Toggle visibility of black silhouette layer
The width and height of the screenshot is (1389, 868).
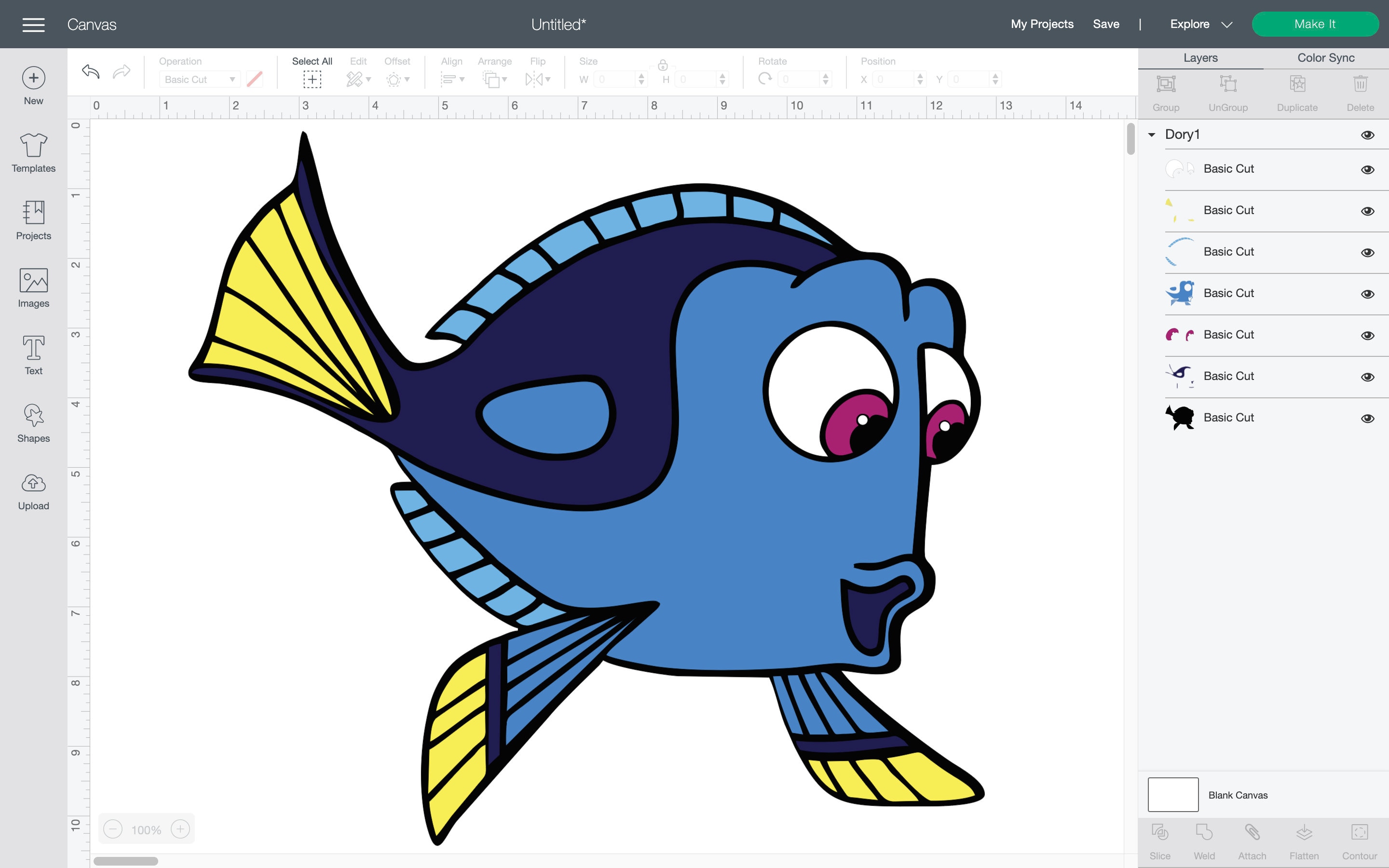click(x=1367, y=419)
